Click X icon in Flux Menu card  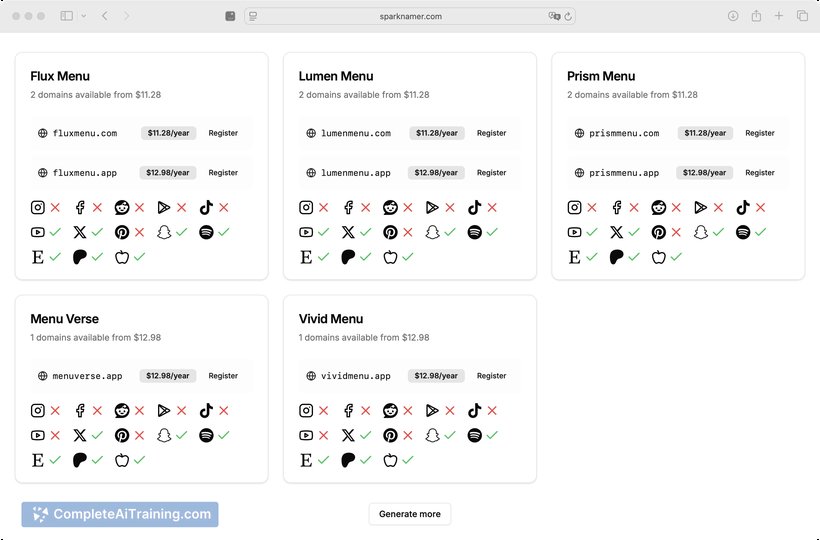(80, 232)
